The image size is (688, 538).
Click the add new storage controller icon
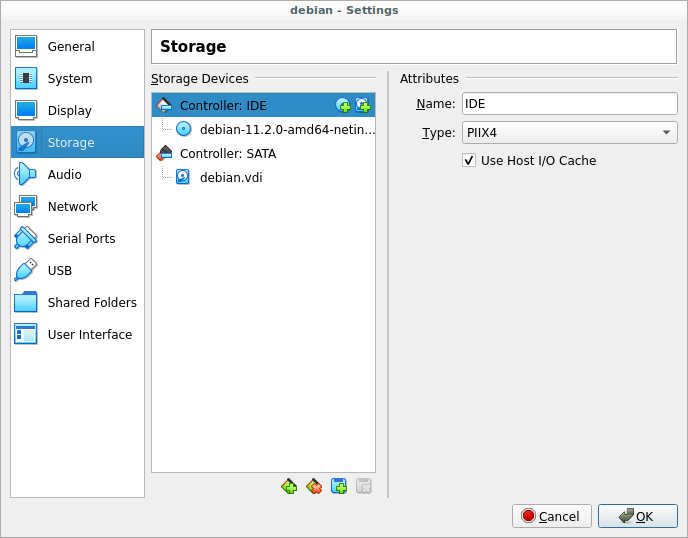point(289,487)
